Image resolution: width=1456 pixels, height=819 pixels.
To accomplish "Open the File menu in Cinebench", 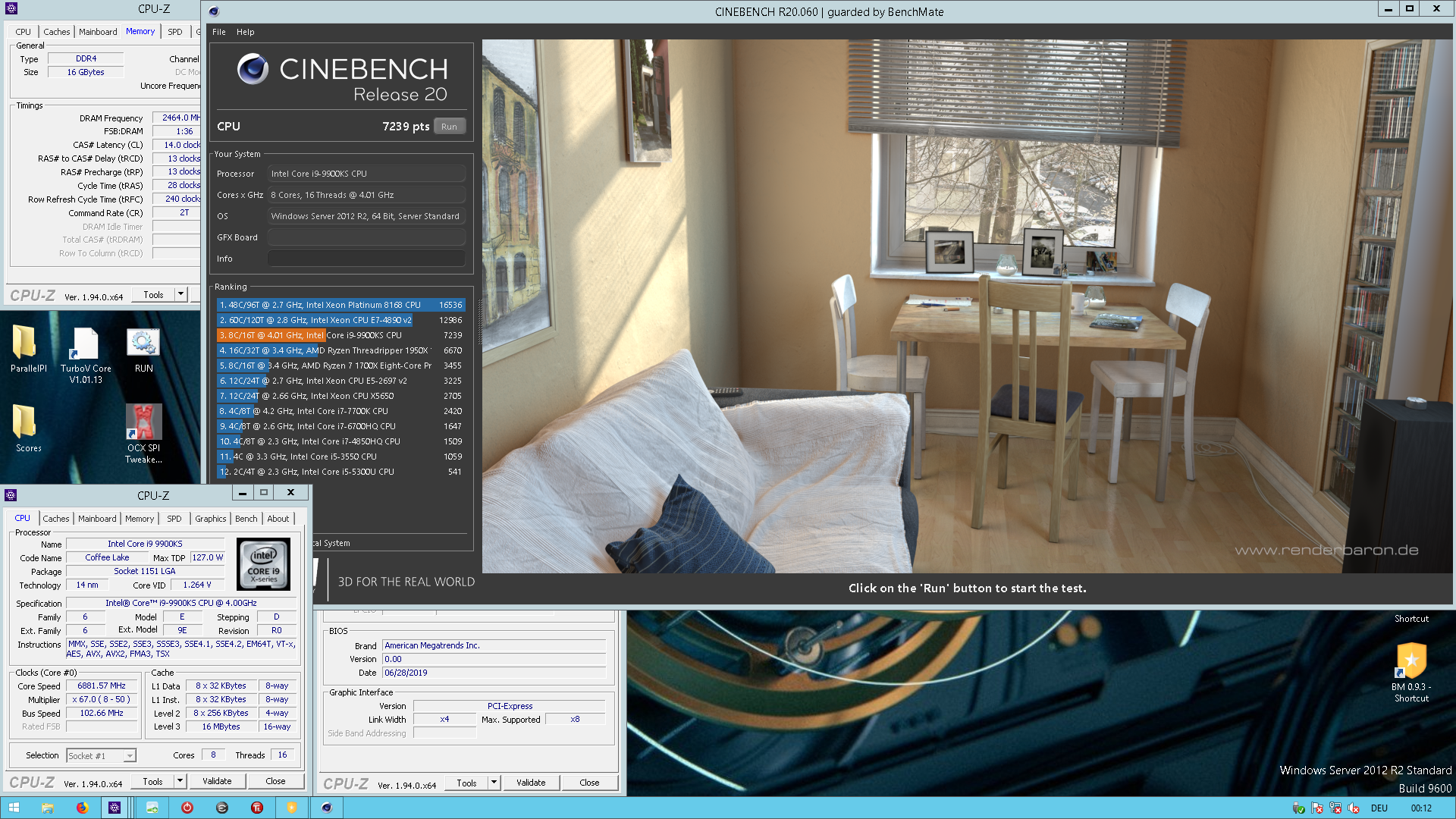I will (218, 32).
